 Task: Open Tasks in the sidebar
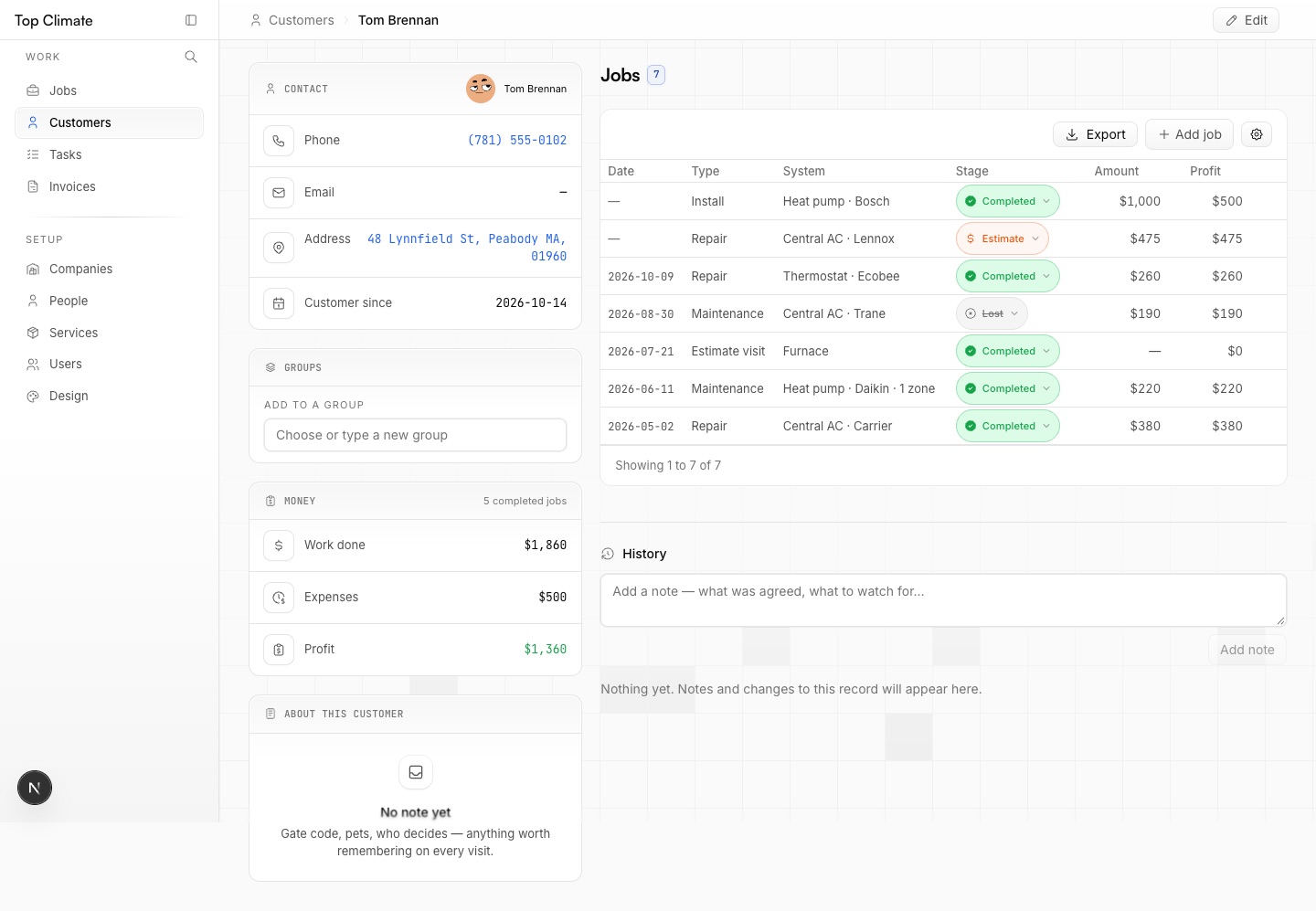pyautogui.click(x=109, y=154)
